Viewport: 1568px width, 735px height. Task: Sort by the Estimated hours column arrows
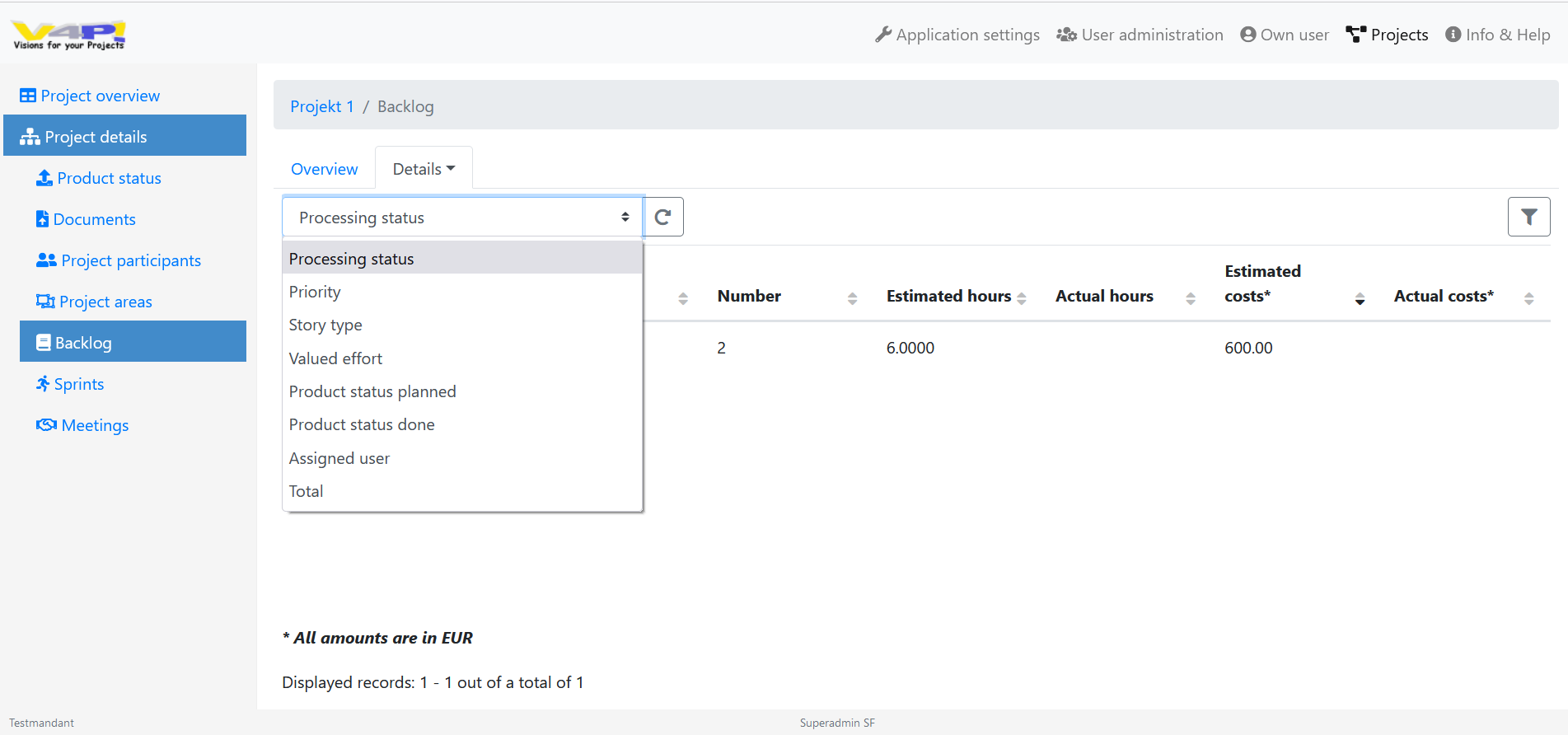click(x=1022, y=298)
